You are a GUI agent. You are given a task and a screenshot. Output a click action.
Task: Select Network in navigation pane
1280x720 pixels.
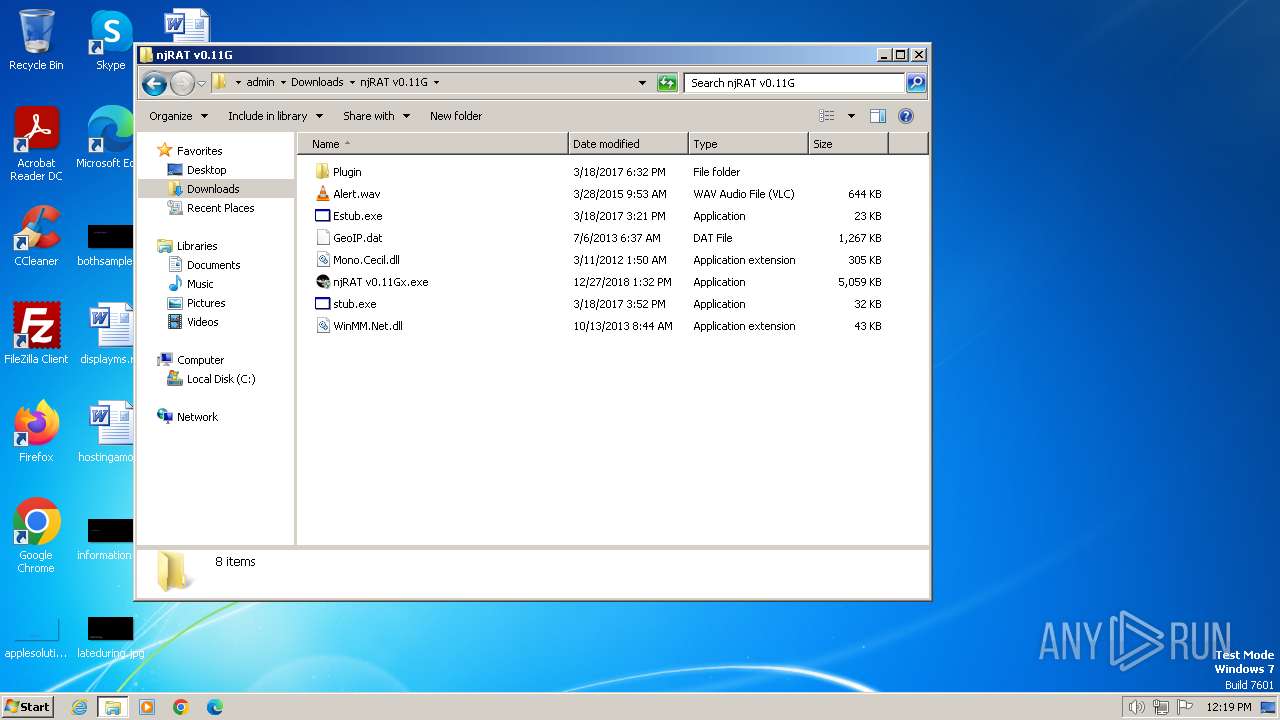point(197,417)
